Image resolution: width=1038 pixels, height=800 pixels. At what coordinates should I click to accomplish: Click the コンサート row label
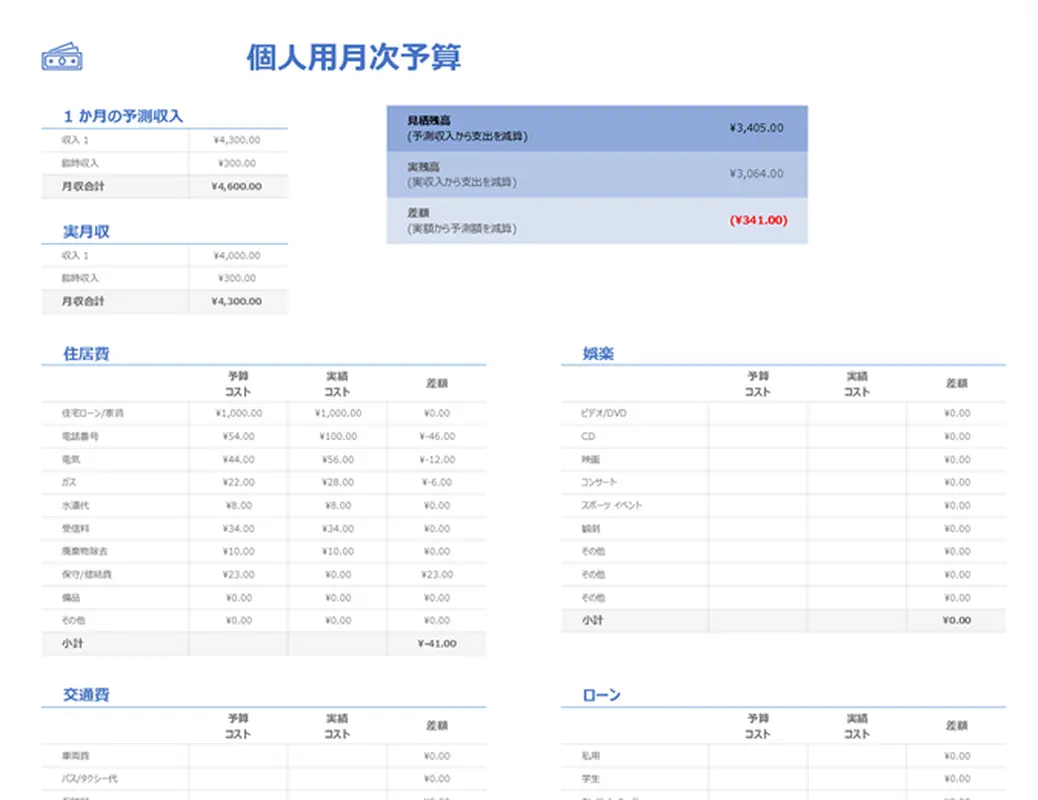pos(599,482)
